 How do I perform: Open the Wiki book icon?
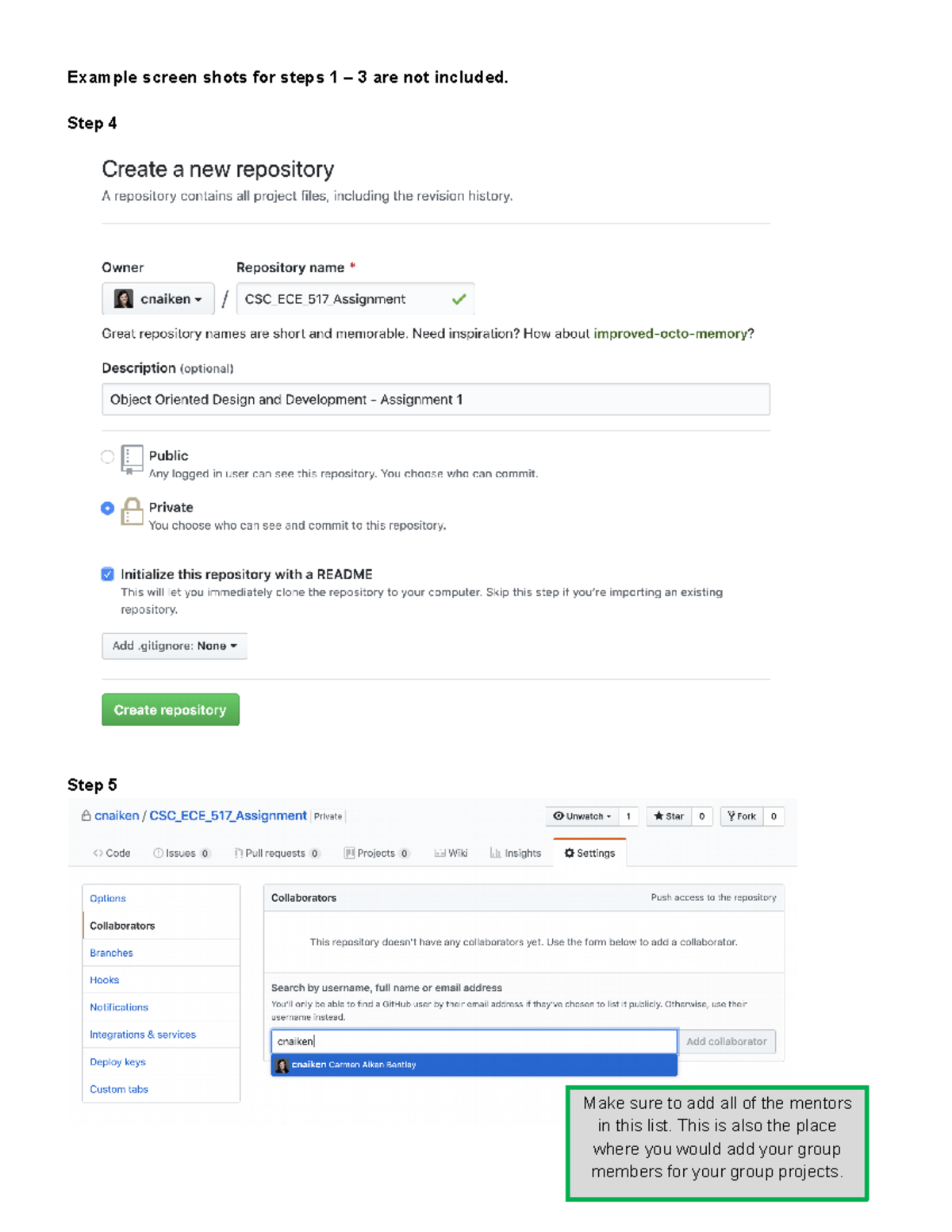point(440,853)
